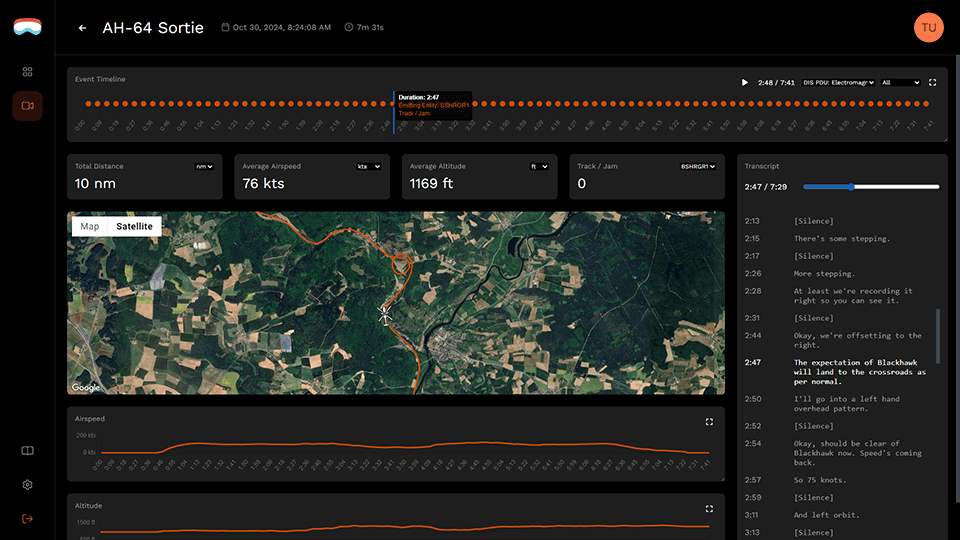
Task: Select transcript line "More stepping."
Action: click(824, 274)
